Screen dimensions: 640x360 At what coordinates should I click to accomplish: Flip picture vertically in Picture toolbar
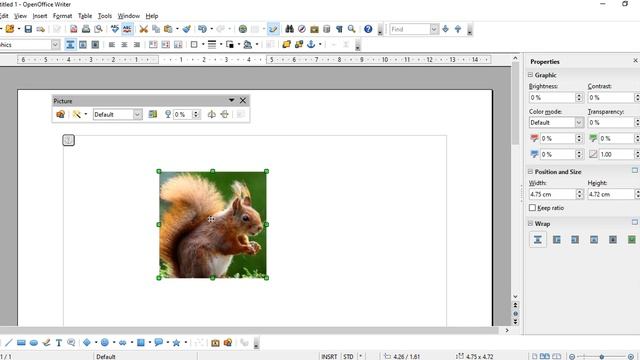[224, 114]
